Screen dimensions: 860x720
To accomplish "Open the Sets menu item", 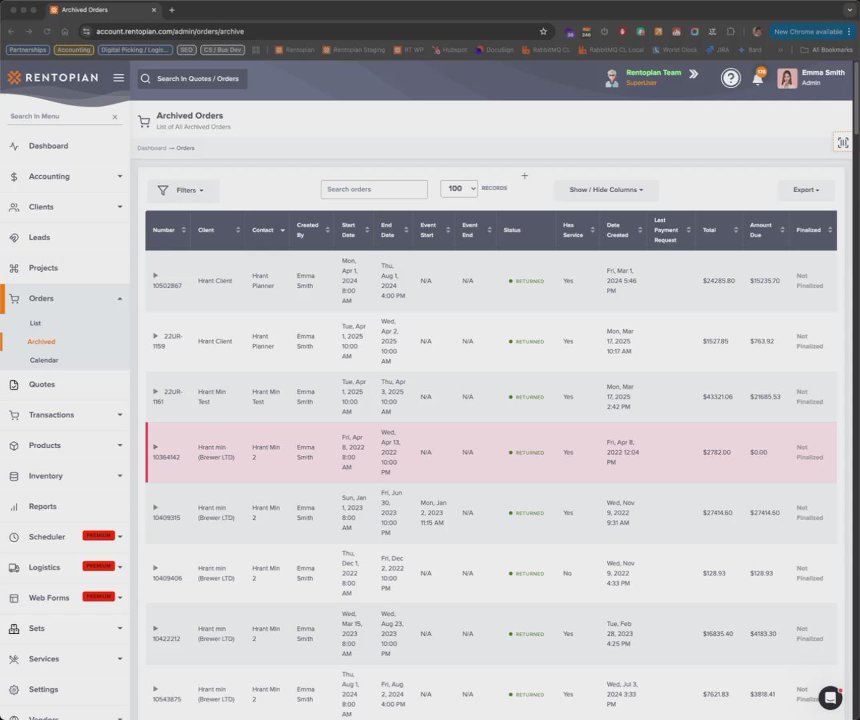I will pyautogui.click(x=65, y=628).
